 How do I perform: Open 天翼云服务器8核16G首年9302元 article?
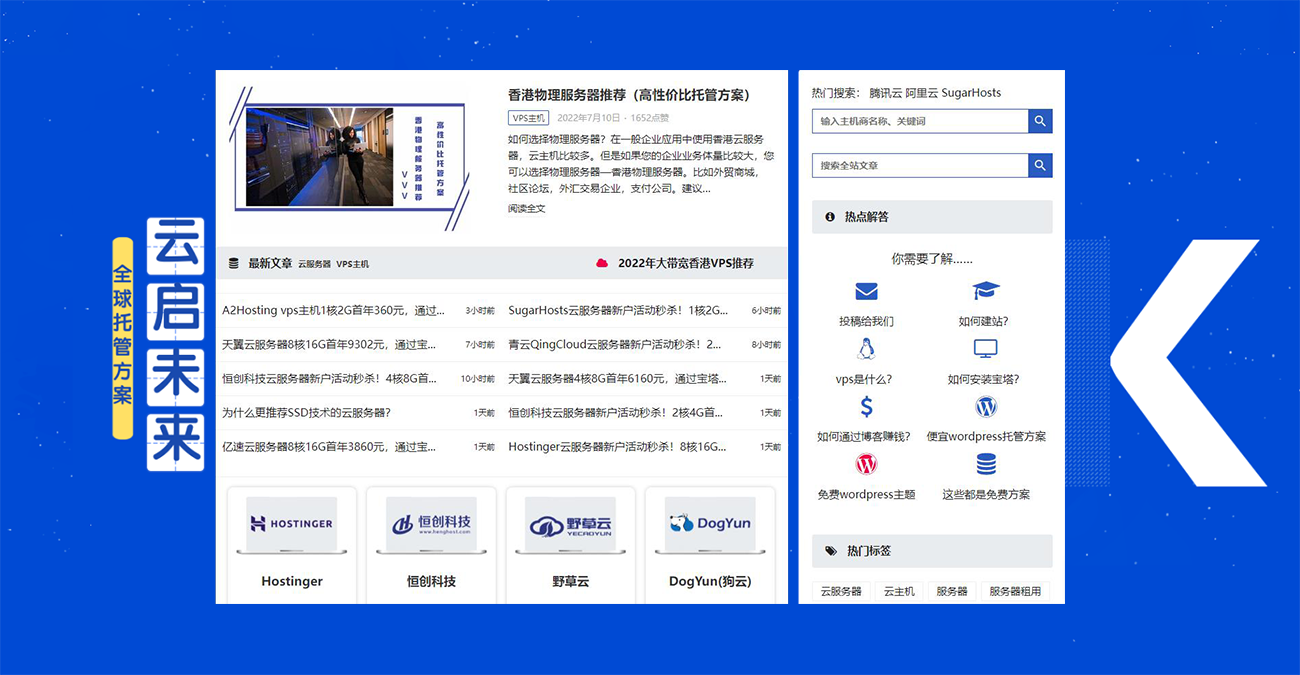tap(329, 344)
